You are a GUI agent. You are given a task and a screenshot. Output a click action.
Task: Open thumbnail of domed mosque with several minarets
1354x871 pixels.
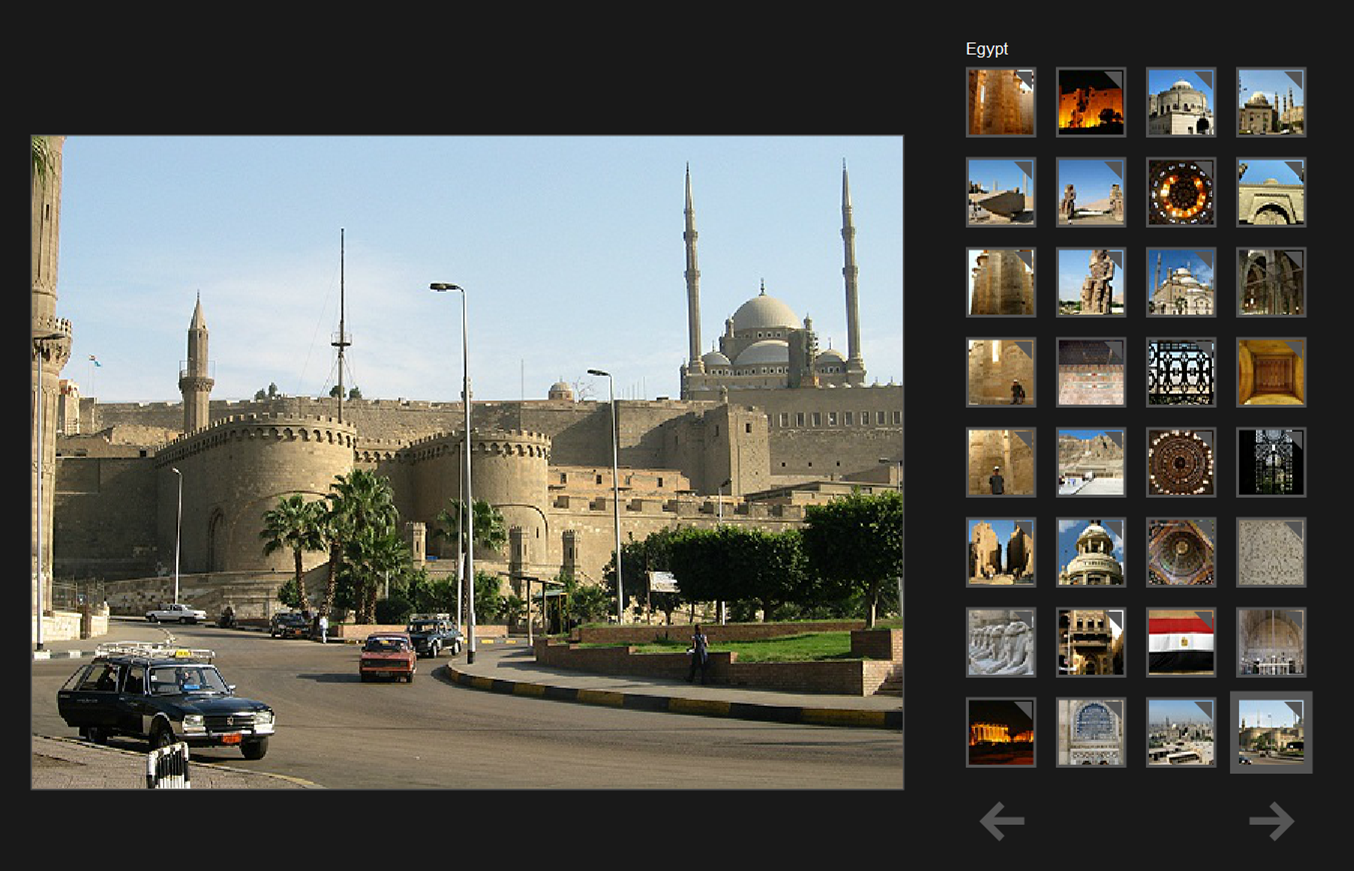1271,102
